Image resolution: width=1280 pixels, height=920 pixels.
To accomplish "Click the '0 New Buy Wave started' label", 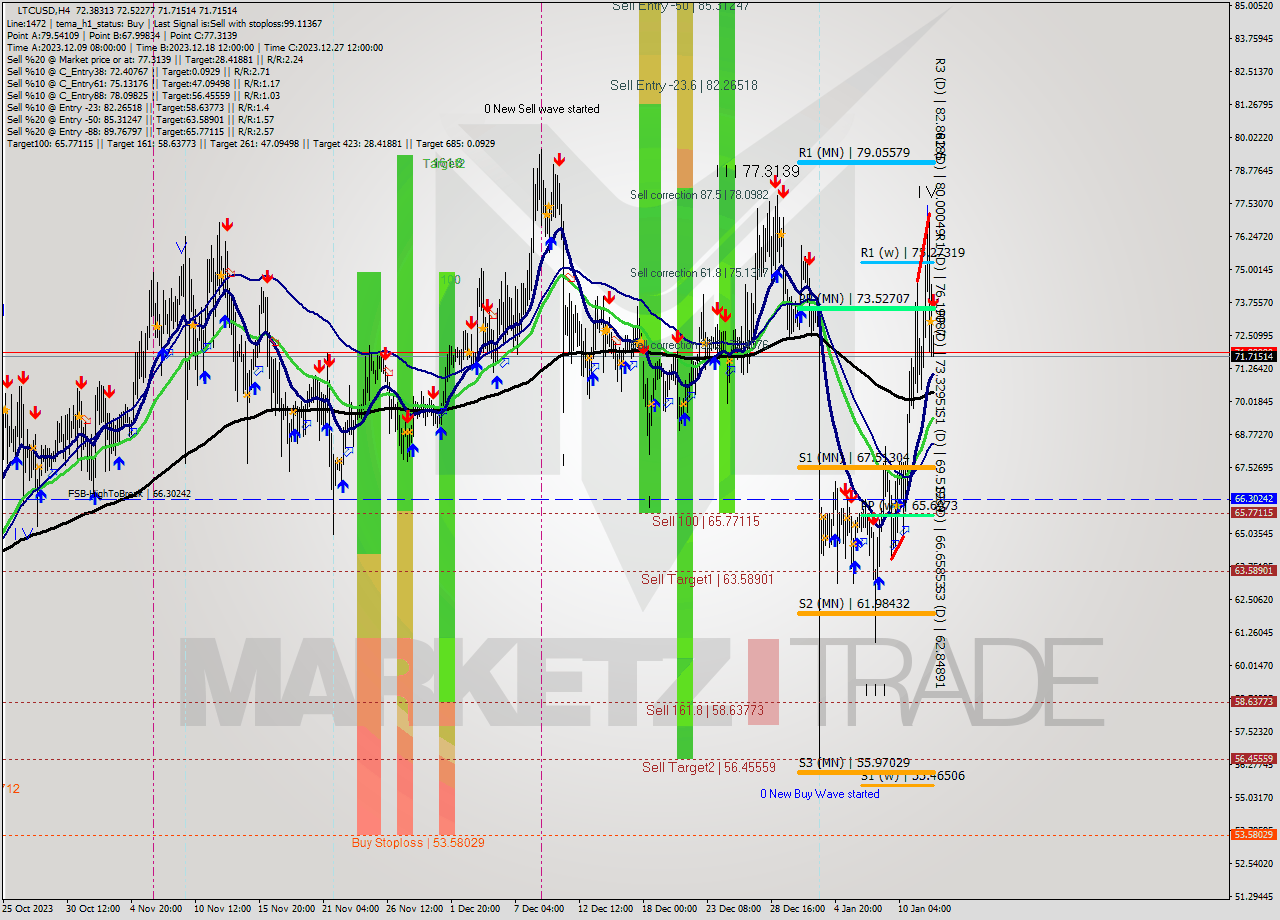I will tap(820, 794).
